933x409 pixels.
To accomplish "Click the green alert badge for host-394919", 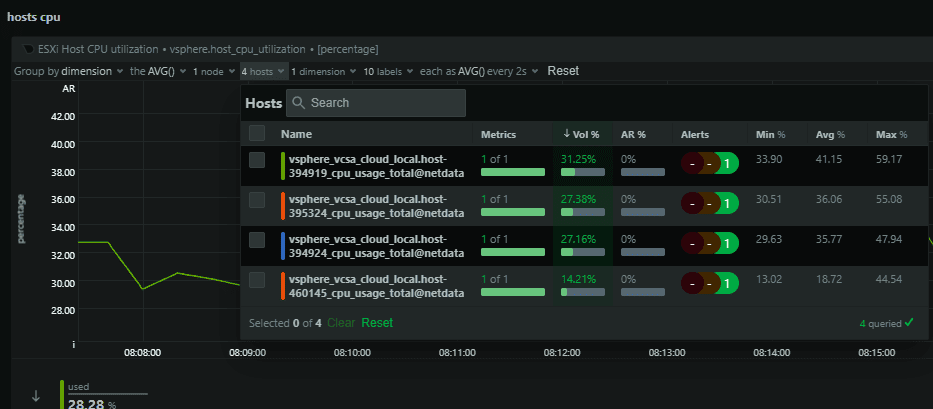I will (728, 164).
